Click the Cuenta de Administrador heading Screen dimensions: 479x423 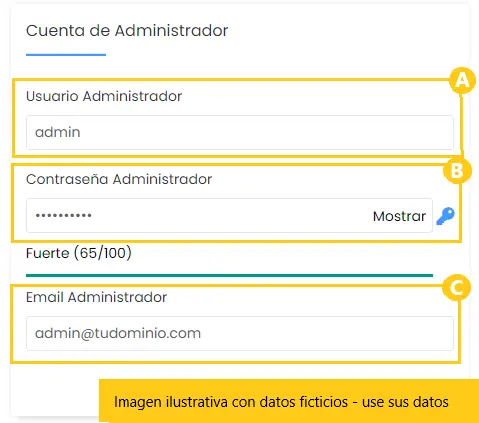point(127,31)
